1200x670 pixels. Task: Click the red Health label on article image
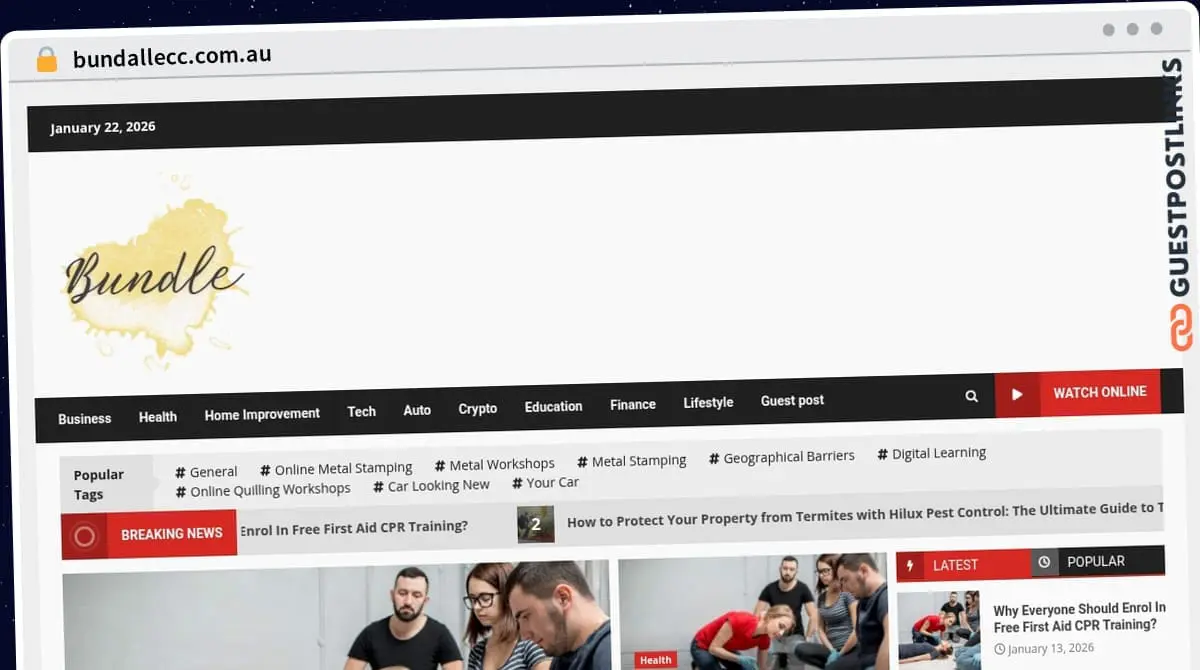pyautogui.click(x=655, y=660)
